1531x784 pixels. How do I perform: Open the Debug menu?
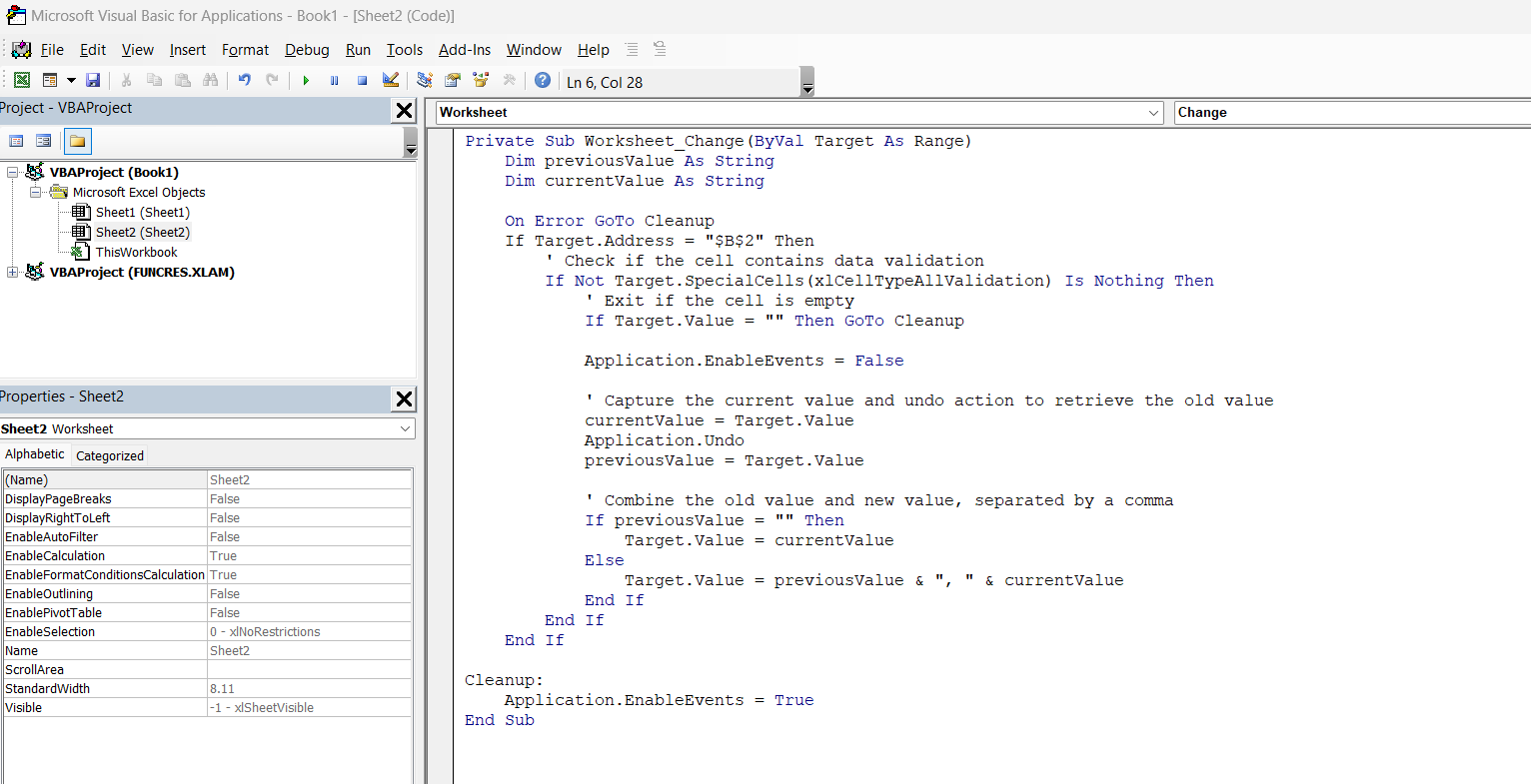(307, 50)
